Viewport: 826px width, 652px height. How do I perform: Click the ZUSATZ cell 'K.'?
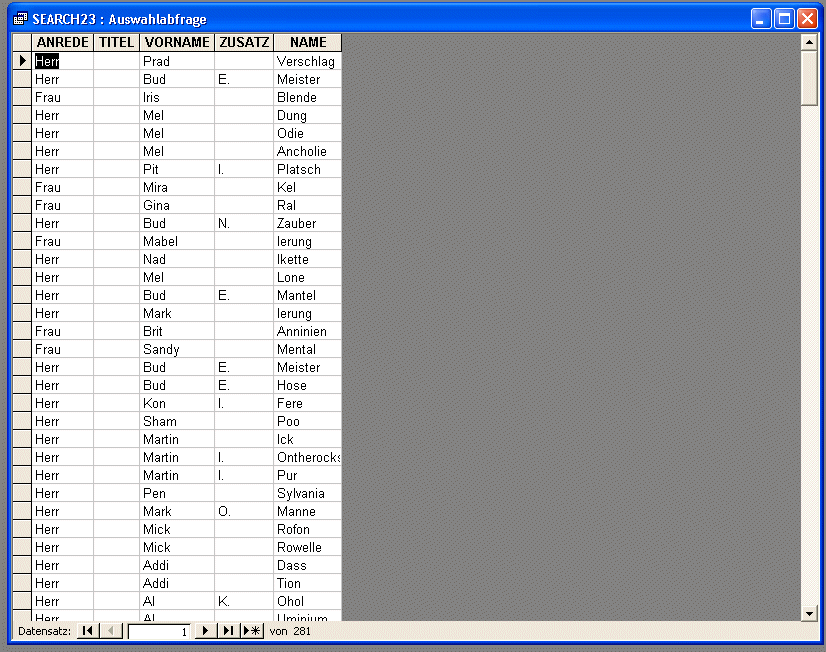point(244,601)
